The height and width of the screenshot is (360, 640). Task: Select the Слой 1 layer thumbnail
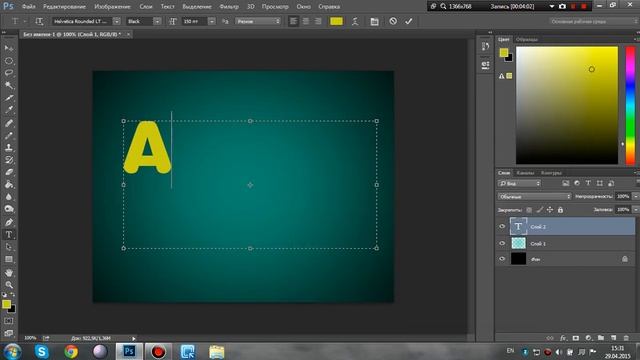tap(518, 243)
